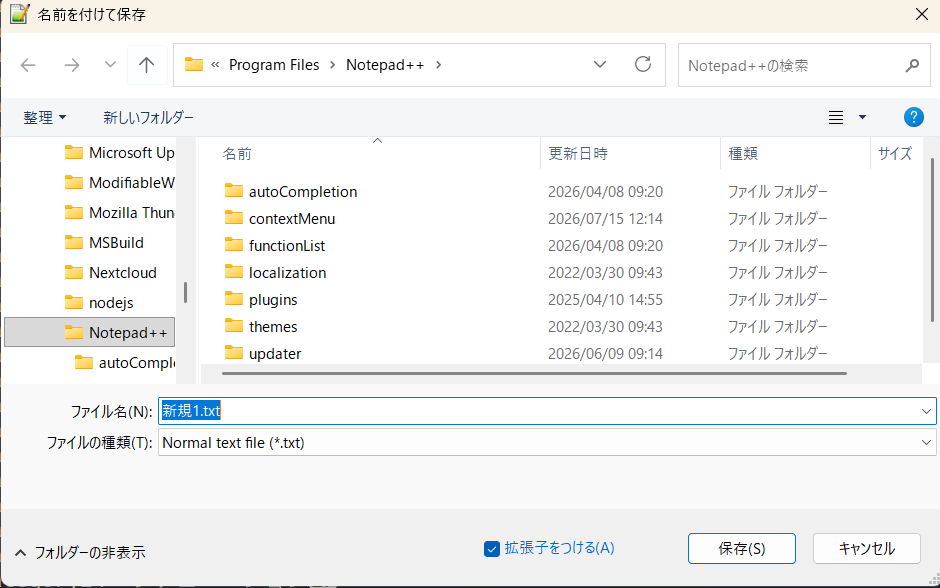Refresh the Notepad++ folder view
Screen dimensions: 940x588
[x=643, y=64]
